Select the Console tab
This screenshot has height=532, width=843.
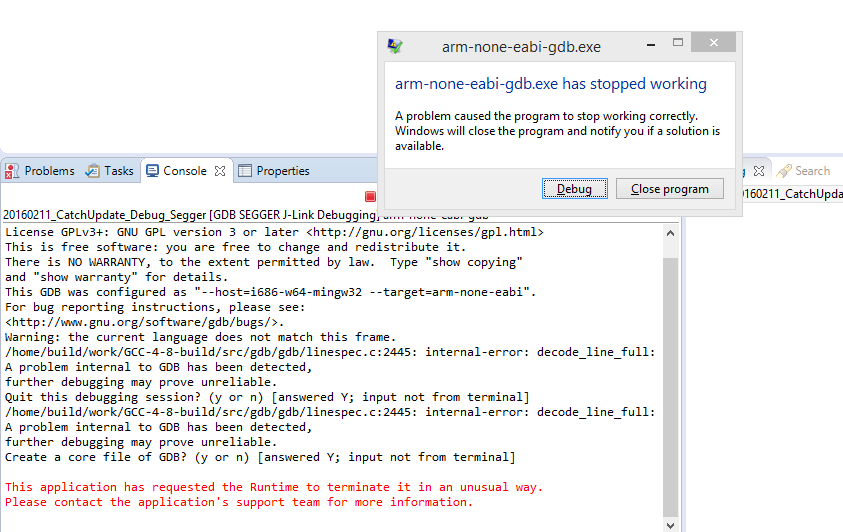(184, 171)
